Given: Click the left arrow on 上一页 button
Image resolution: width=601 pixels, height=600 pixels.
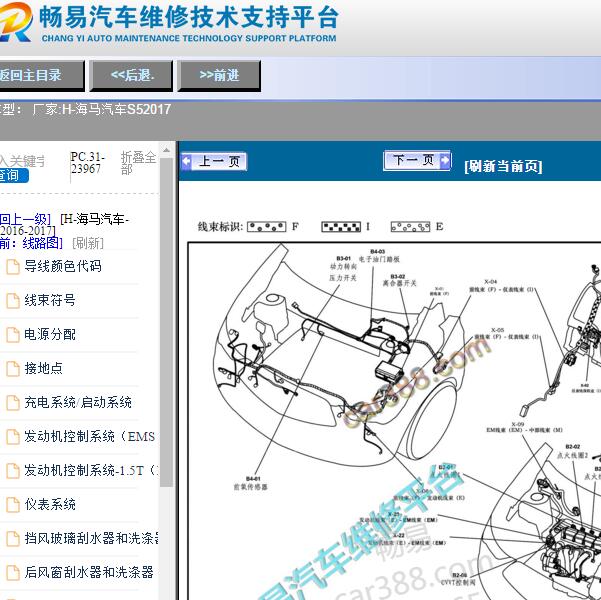Looking at the screenshot, I should [187, 161].
